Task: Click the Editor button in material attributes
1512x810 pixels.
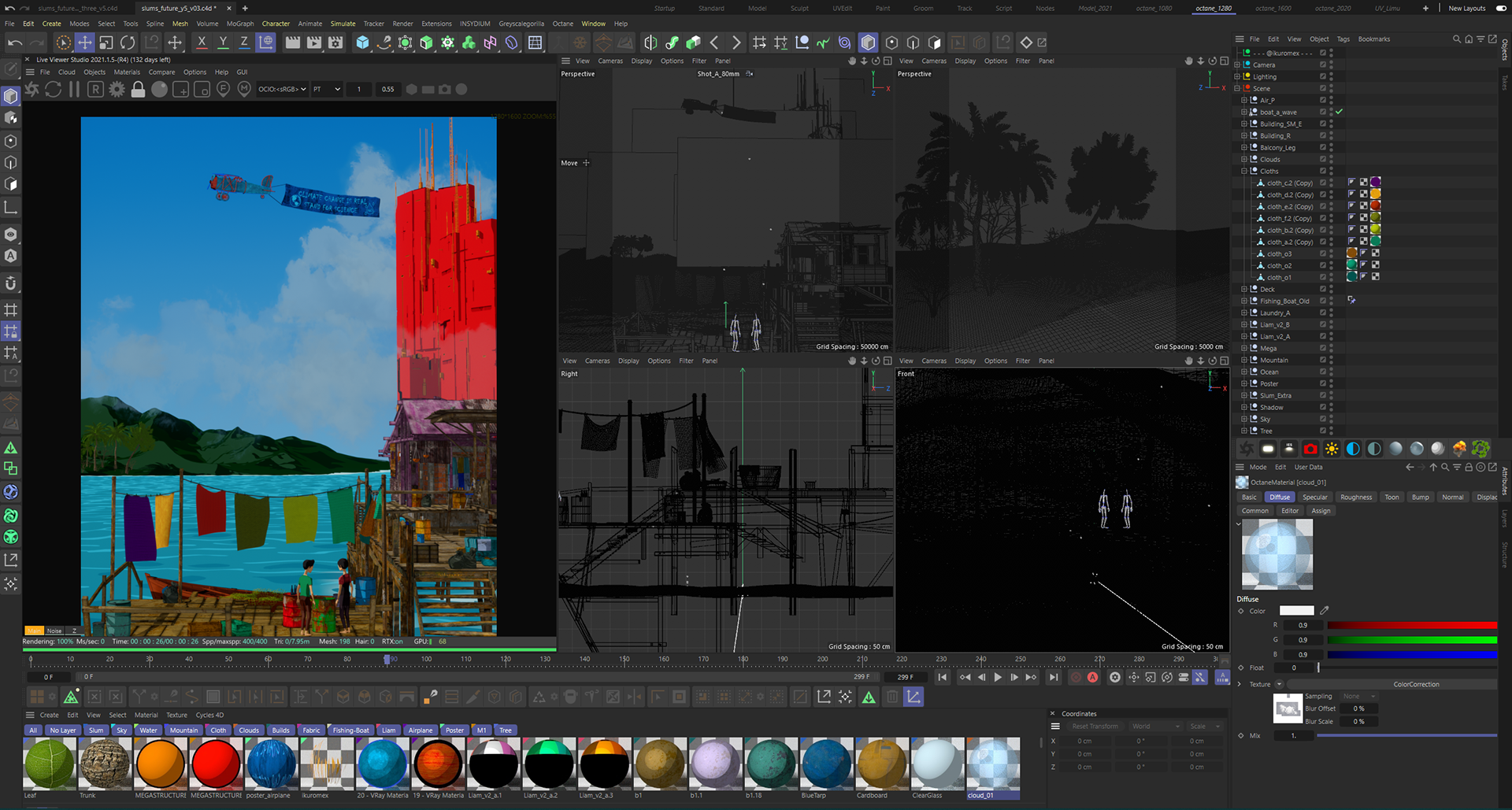Action: 1290,511
